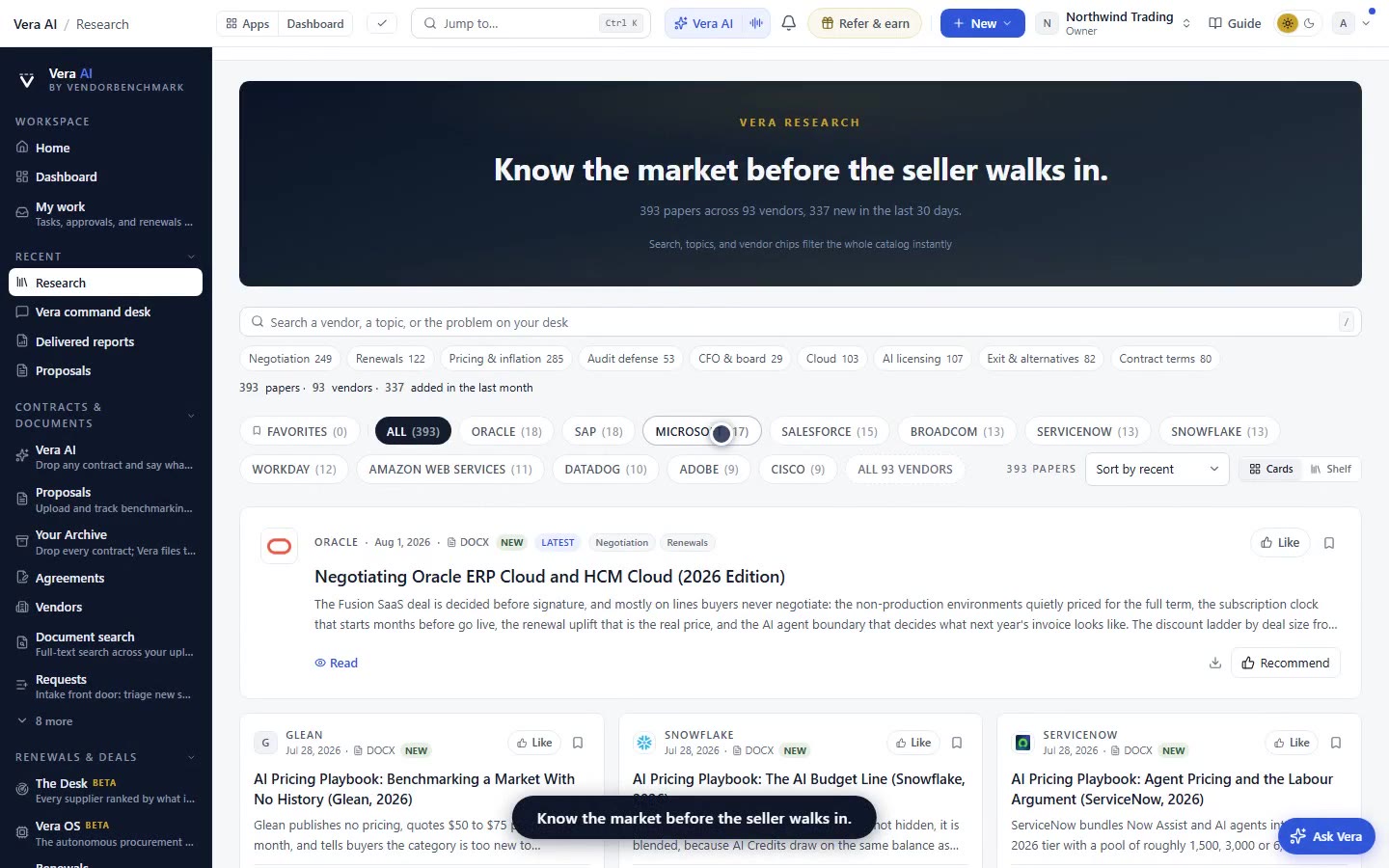Recommend the Oracle paper
The height and width of the screenshot is (868, 1389).
(1286, 663)
